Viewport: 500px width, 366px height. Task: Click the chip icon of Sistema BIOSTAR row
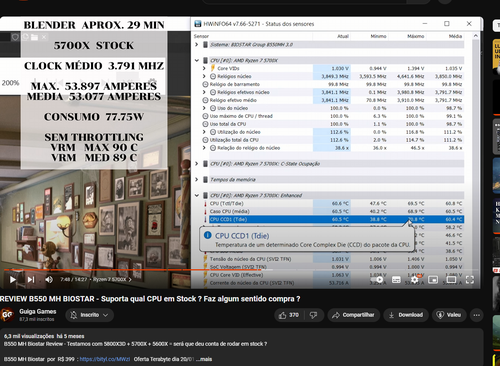(205, 44)
